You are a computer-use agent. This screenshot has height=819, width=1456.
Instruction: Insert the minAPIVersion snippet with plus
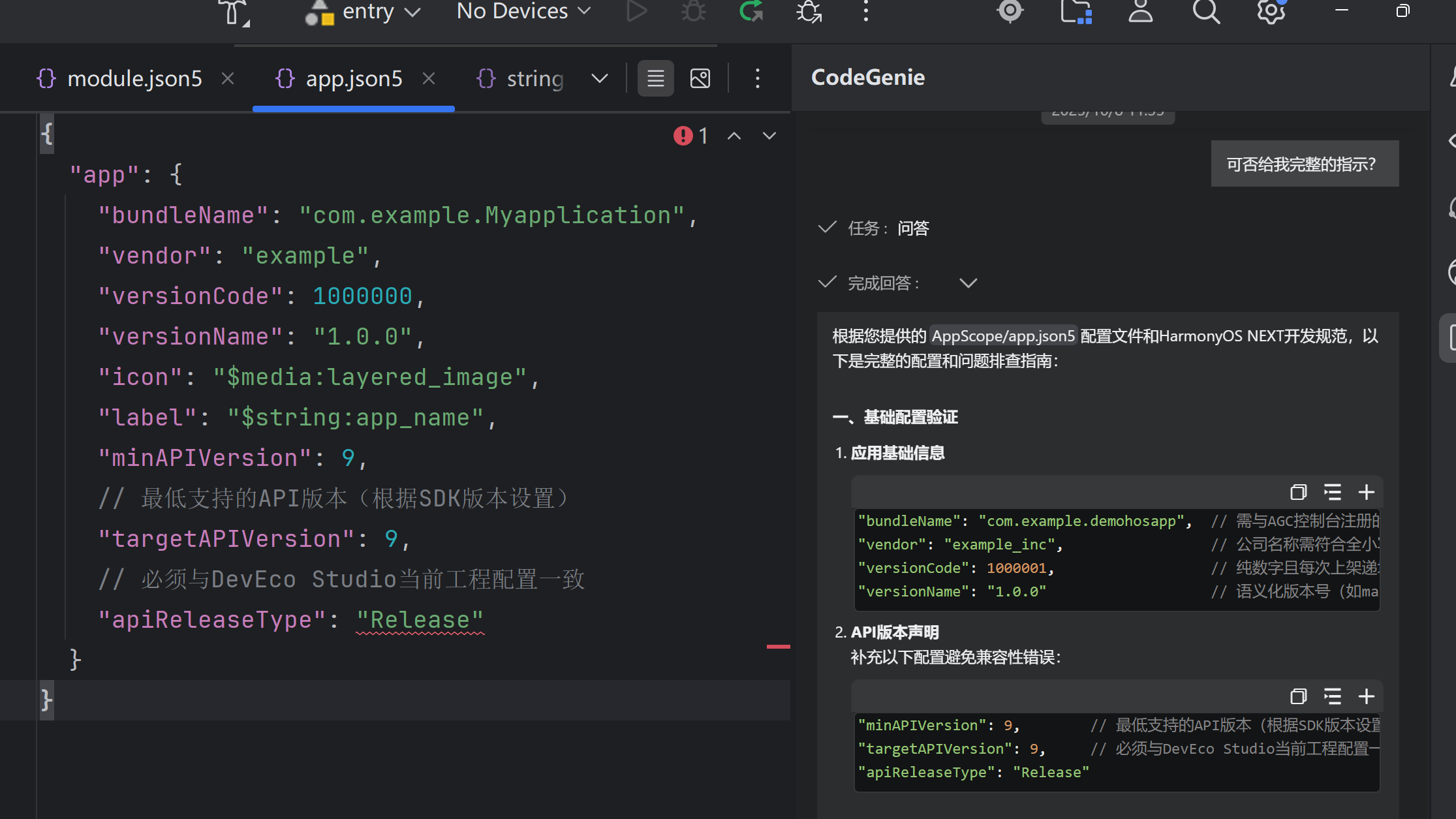point(1366,696)
